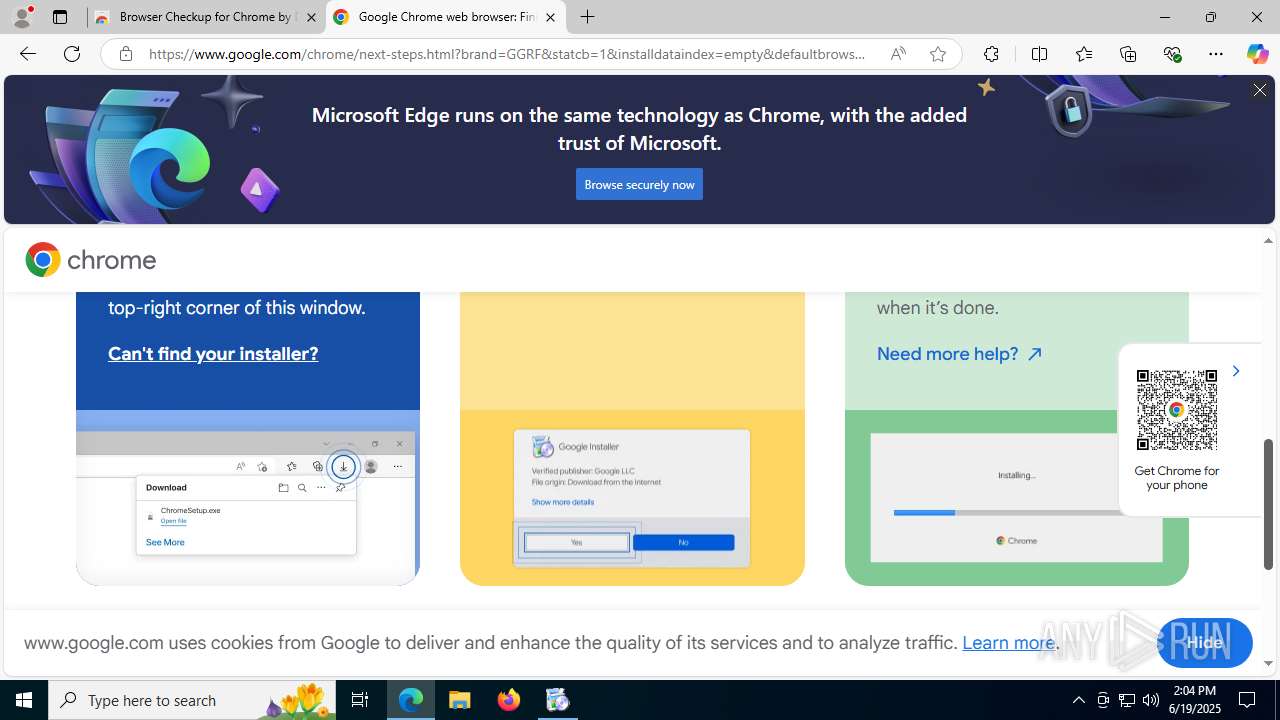Dismiss the Microsoft Edge banner
Screen dimensions: 1280x720
1259,91
